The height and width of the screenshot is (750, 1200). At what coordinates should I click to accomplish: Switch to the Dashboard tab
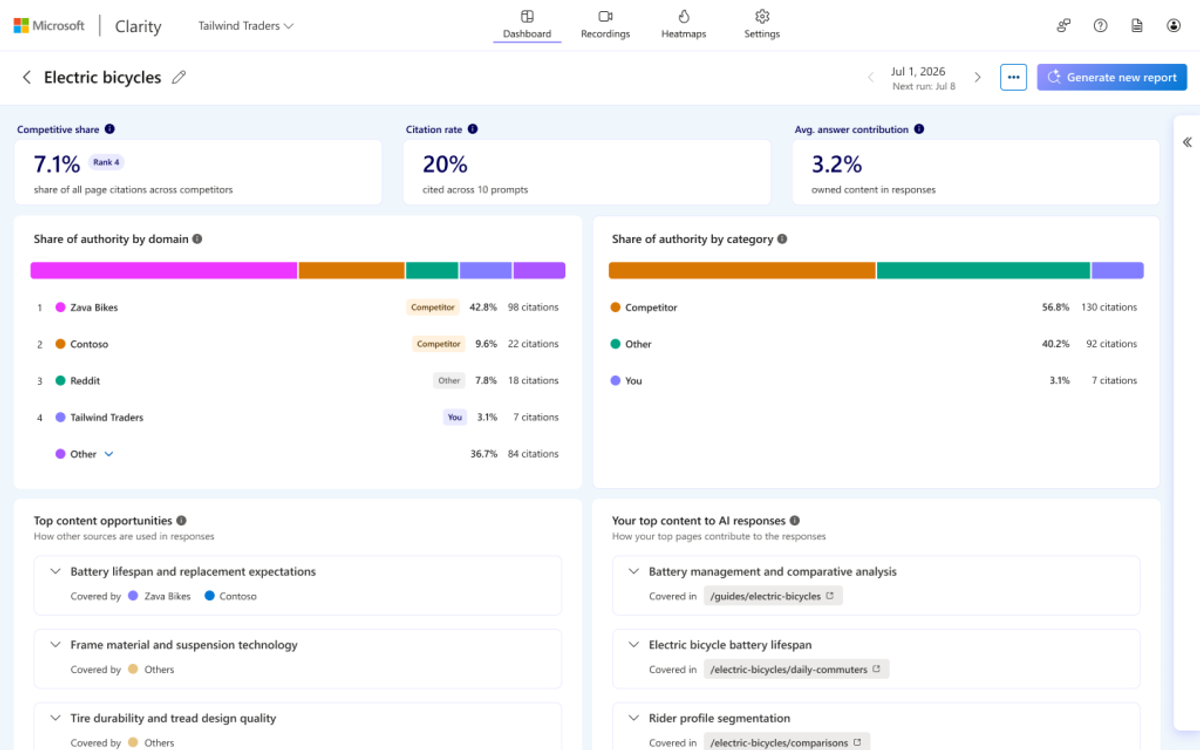point(527,25)
